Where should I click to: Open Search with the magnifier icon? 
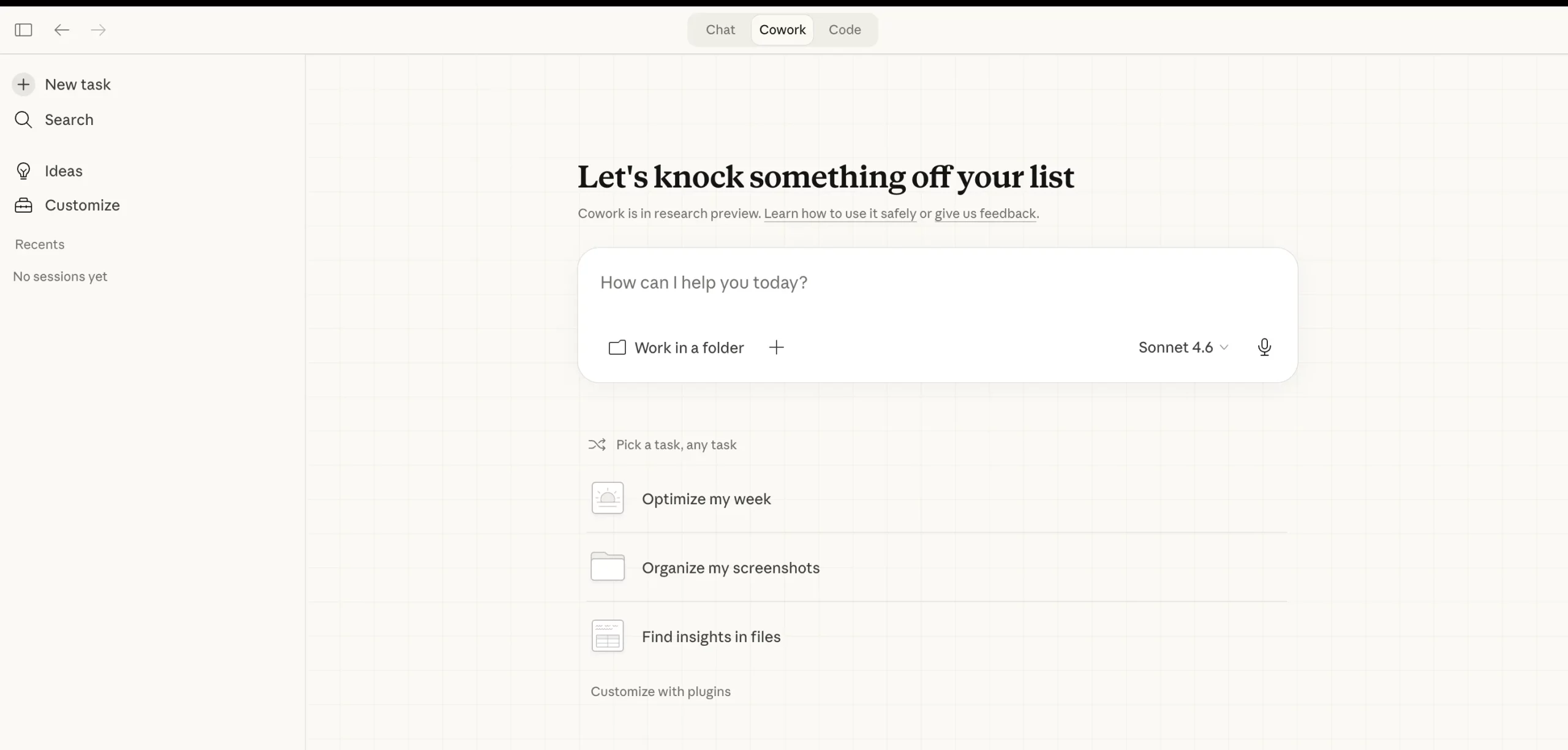tap(24, 119)
